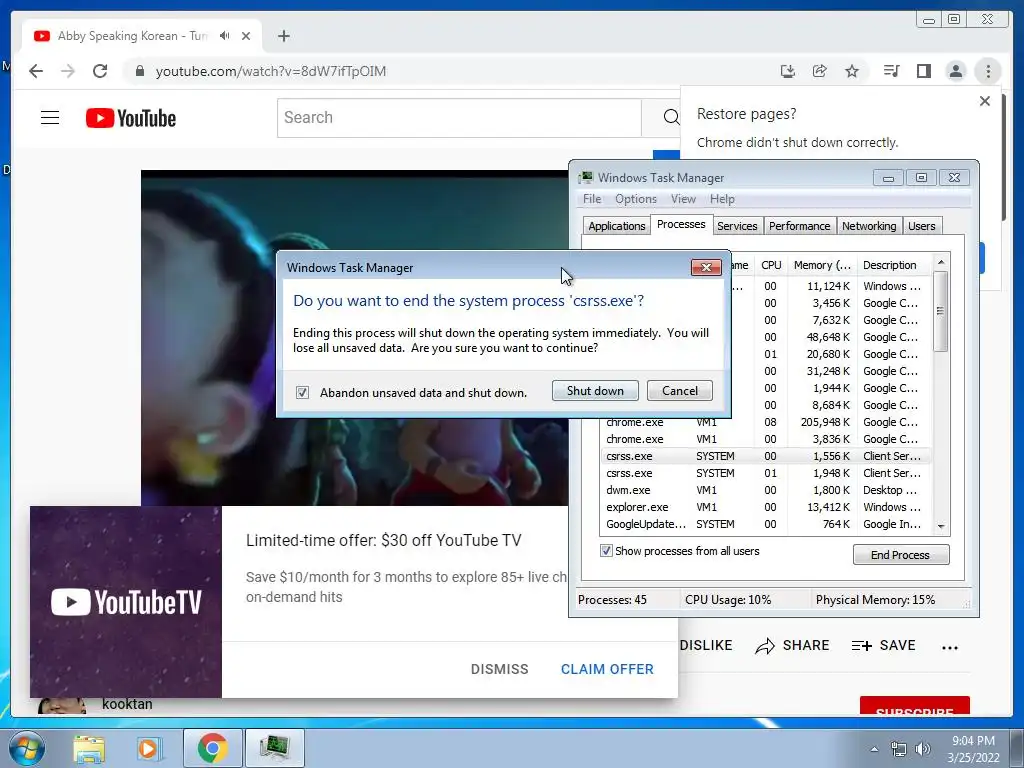Image resolution: width=1024 pixels, height=768 pixels.
Task: Switch to the Performance tab
Action: click(x=799, y=226)
